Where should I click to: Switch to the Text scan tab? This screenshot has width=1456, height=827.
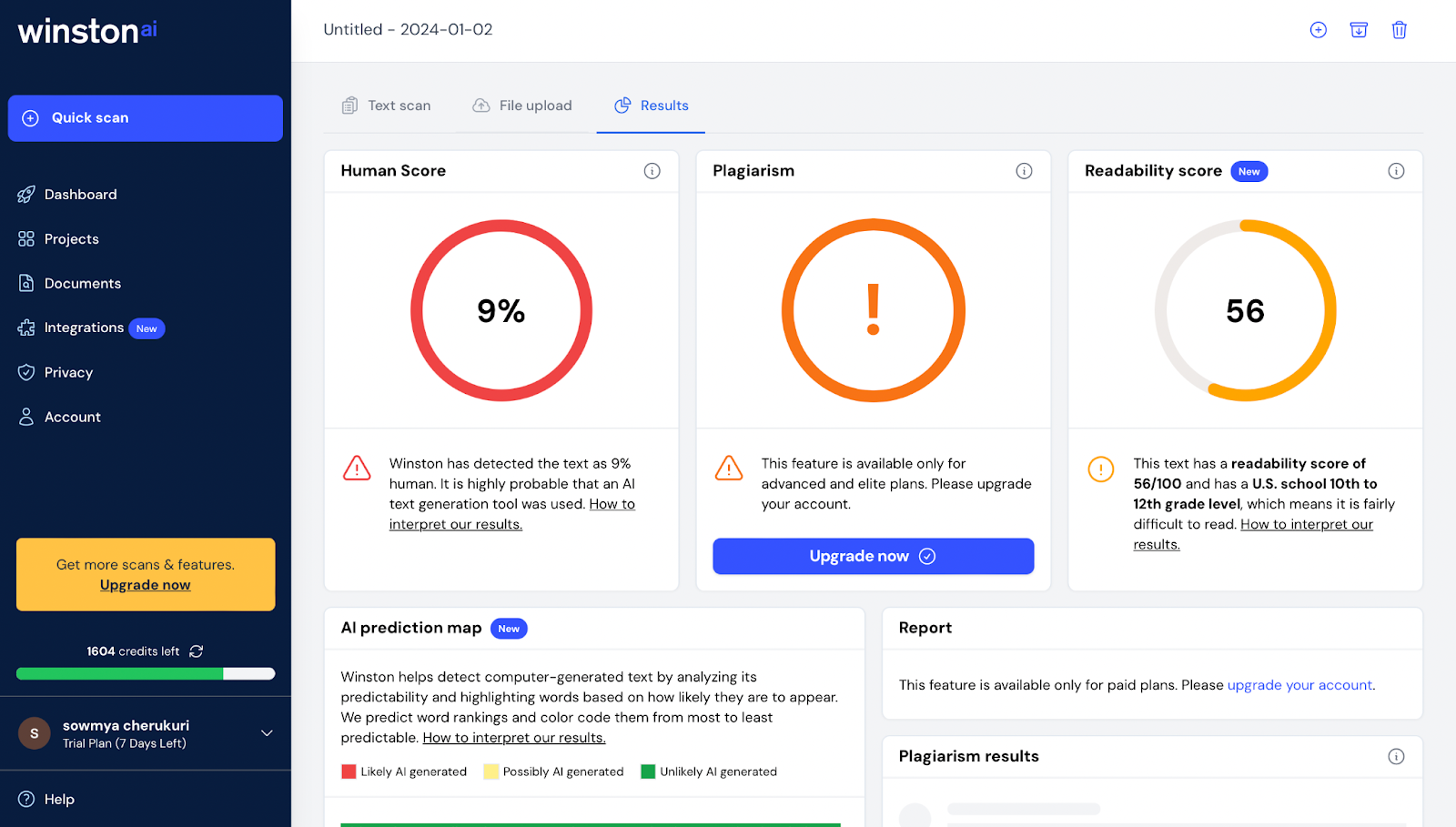pos(387,106)
